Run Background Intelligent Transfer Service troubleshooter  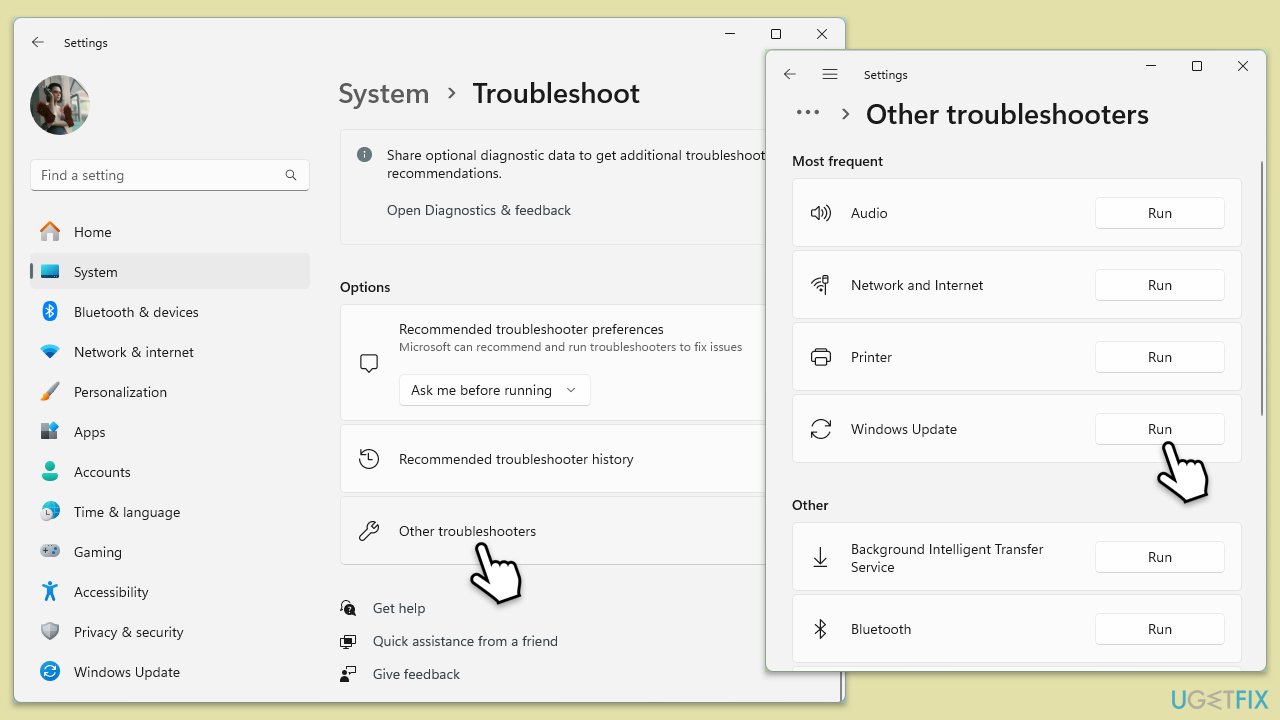[1160, 557]
